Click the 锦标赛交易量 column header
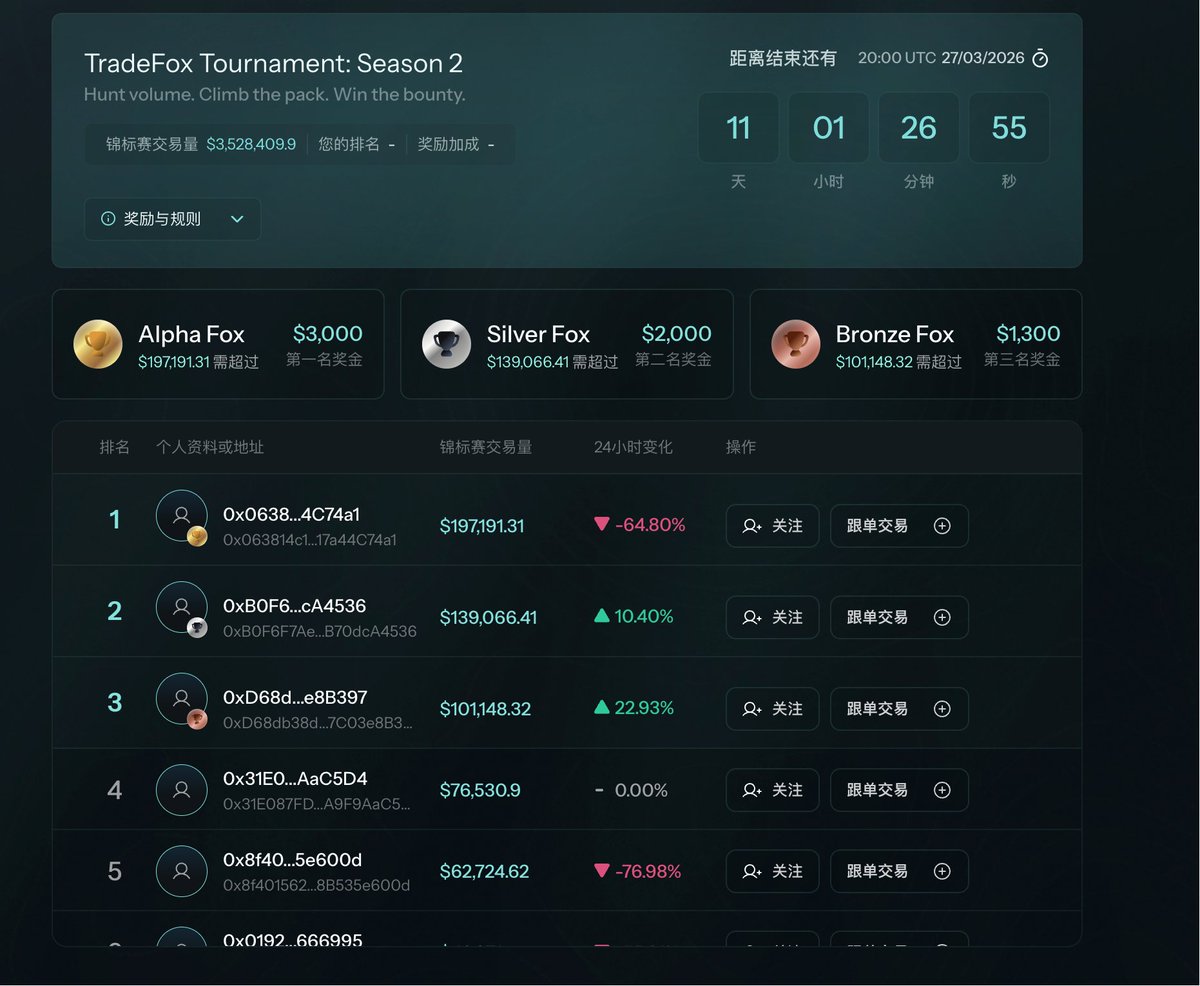1200x986 pixels. [x=486, y=447]
